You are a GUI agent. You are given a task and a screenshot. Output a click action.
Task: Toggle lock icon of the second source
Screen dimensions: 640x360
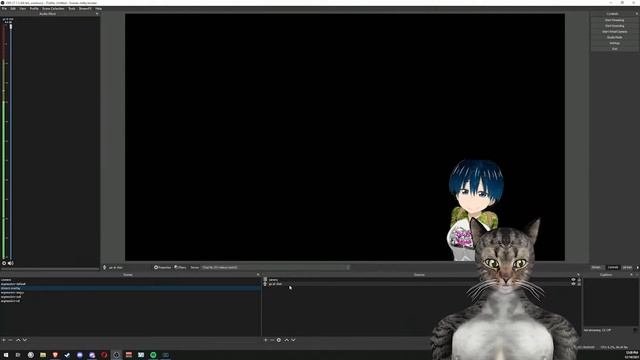579,284
